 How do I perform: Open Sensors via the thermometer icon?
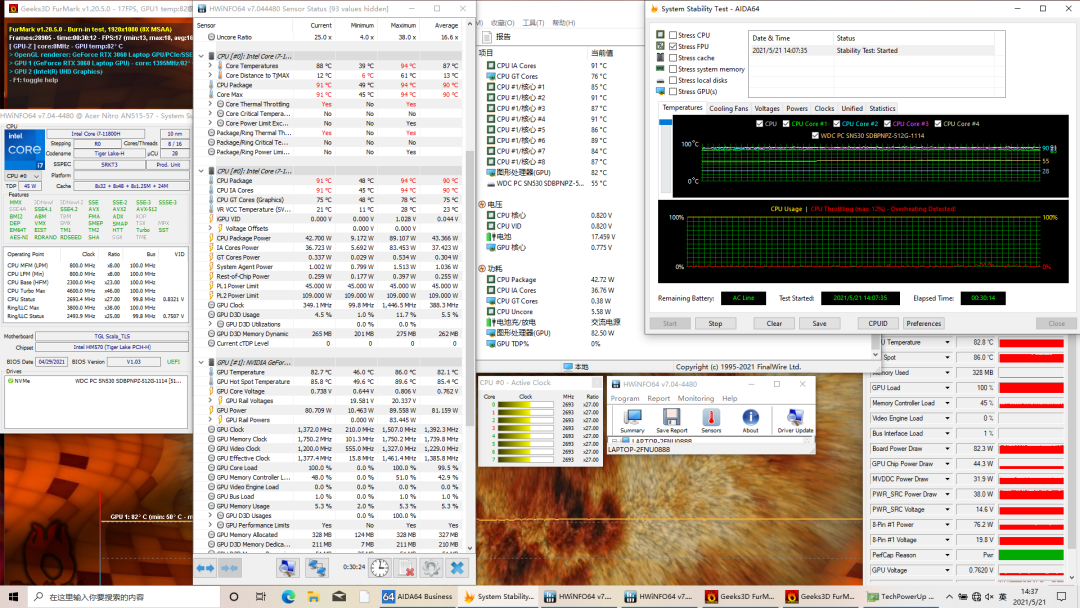710,419
